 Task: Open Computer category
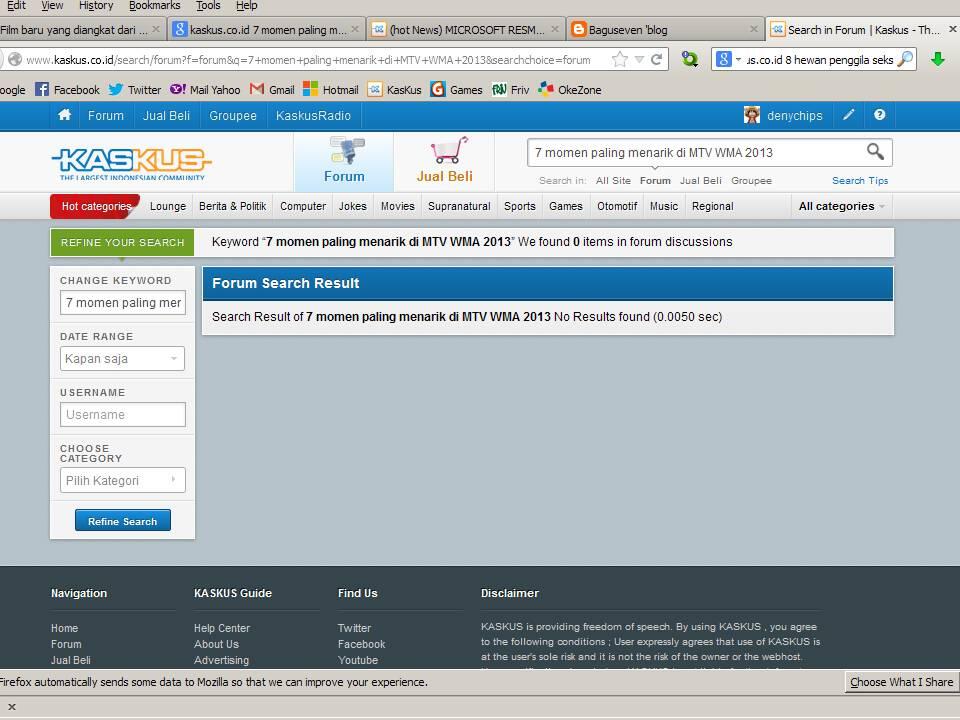(x=303, y=206)
